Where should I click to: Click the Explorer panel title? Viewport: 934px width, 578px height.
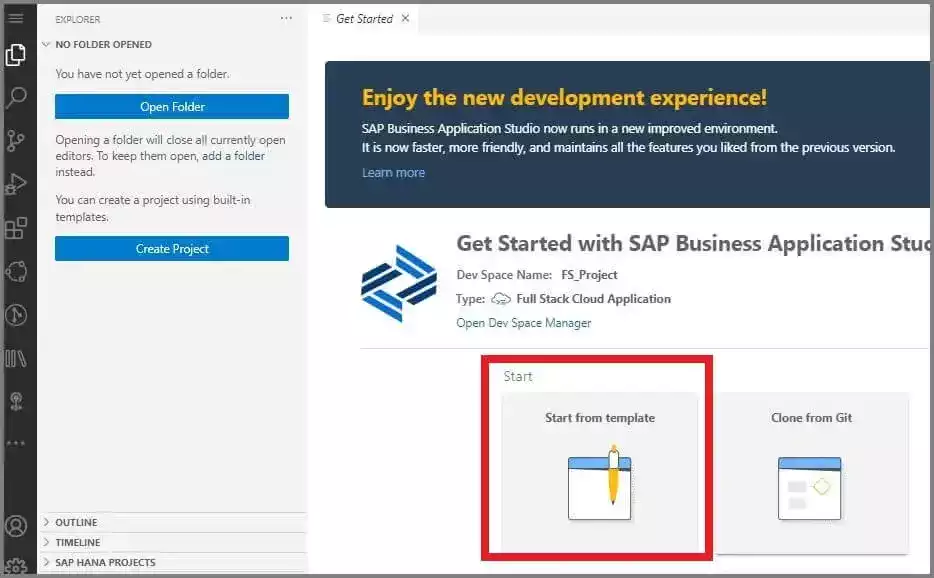78,20
